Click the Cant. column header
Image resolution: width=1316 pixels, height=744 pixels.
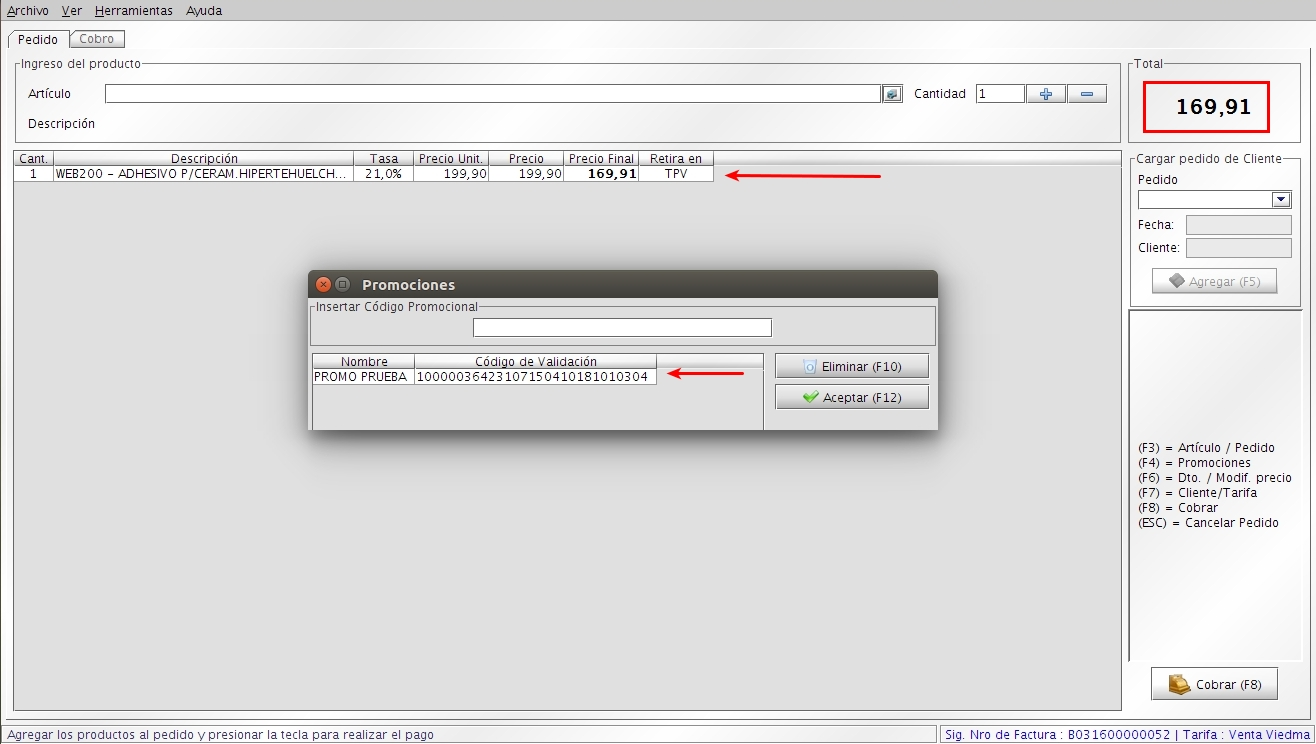pos(34,159)
